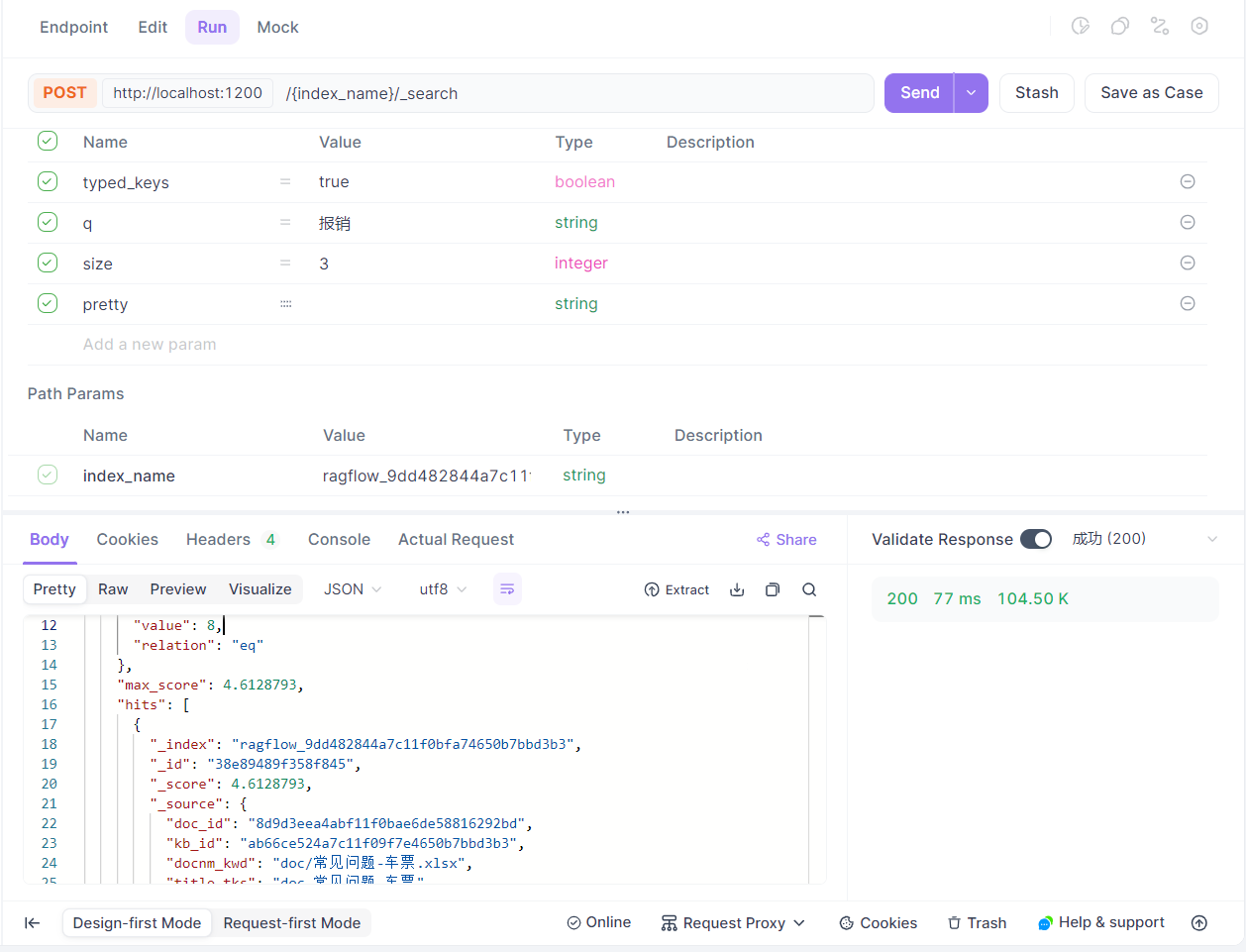Uncheck the typed_keys parameter checkbox
This screenshot has height=952, width=1246.
click(x=48, y=181)
